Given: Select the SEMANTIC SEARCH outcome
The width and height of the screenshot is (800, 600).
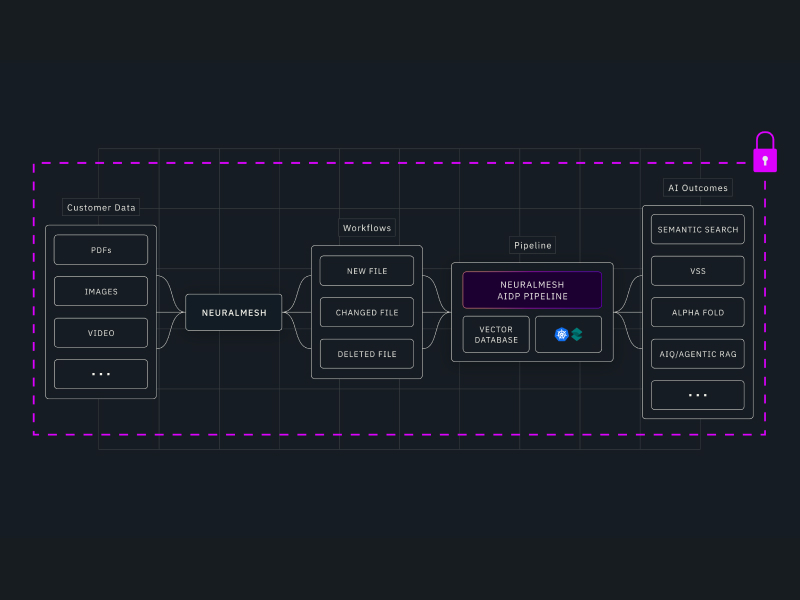Looking at the screenshot, I should [x=697, y=230].
